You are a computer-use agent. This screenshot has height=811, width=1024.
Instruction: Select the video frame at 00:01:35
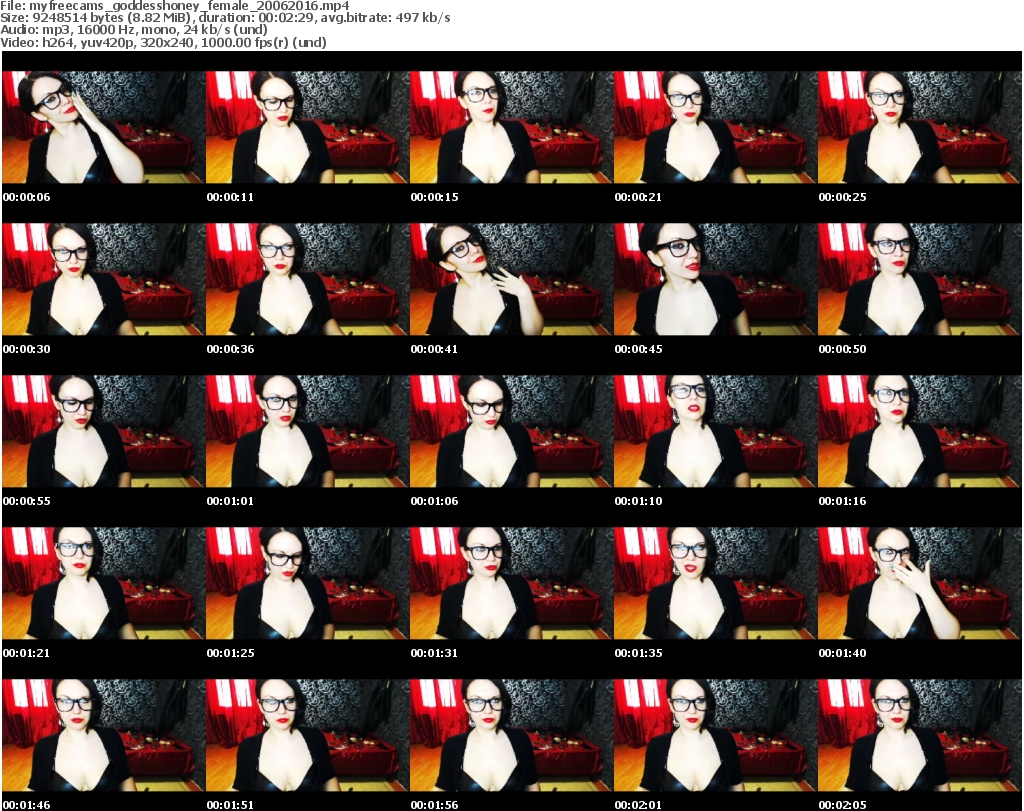(x=714, y=583)
